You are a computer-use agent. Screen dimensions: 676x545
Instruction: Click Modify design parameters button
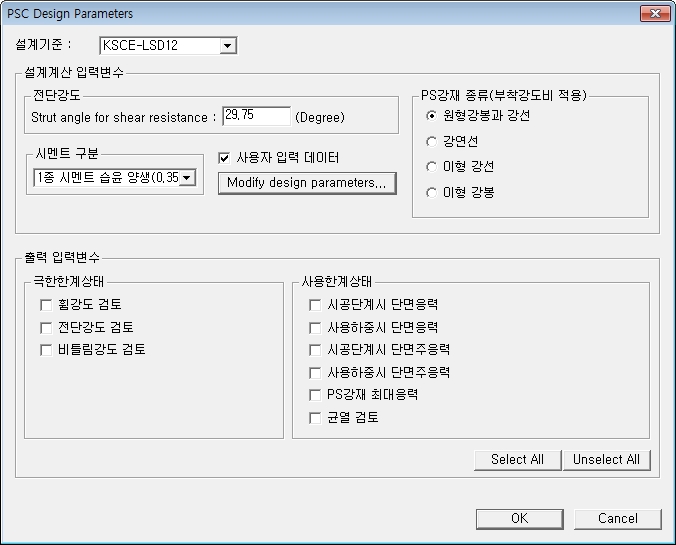307,183
